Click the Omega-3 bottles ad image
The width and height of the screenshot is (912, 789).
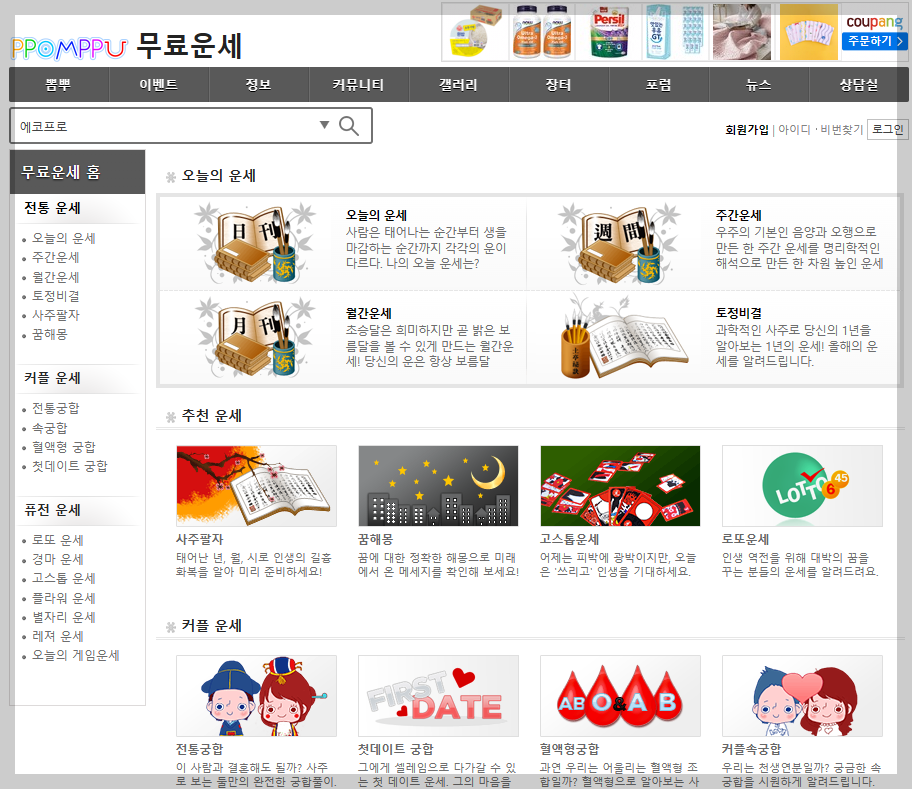click(542, 33)
